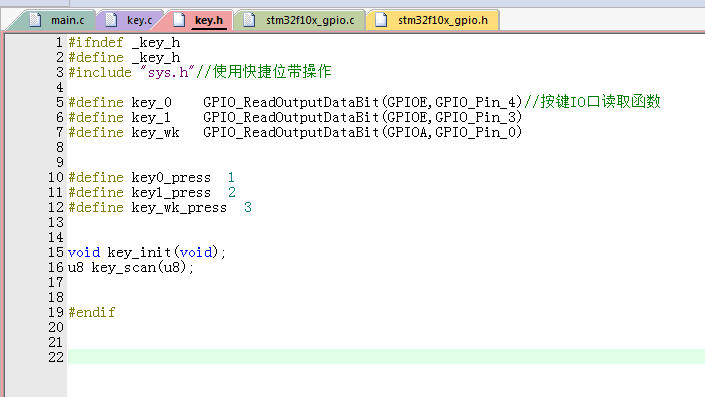Select the key.h tab

point(209,20)
